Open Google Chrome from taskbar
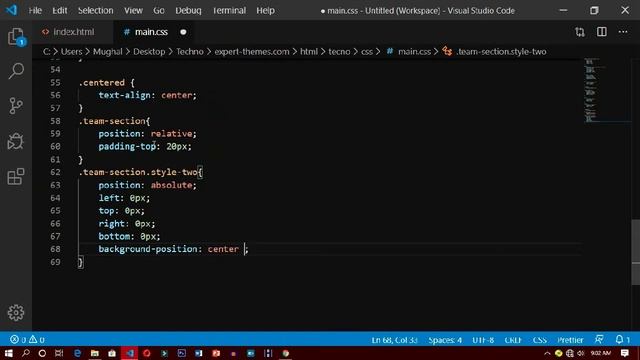The image size is (640, 360). 286,353
